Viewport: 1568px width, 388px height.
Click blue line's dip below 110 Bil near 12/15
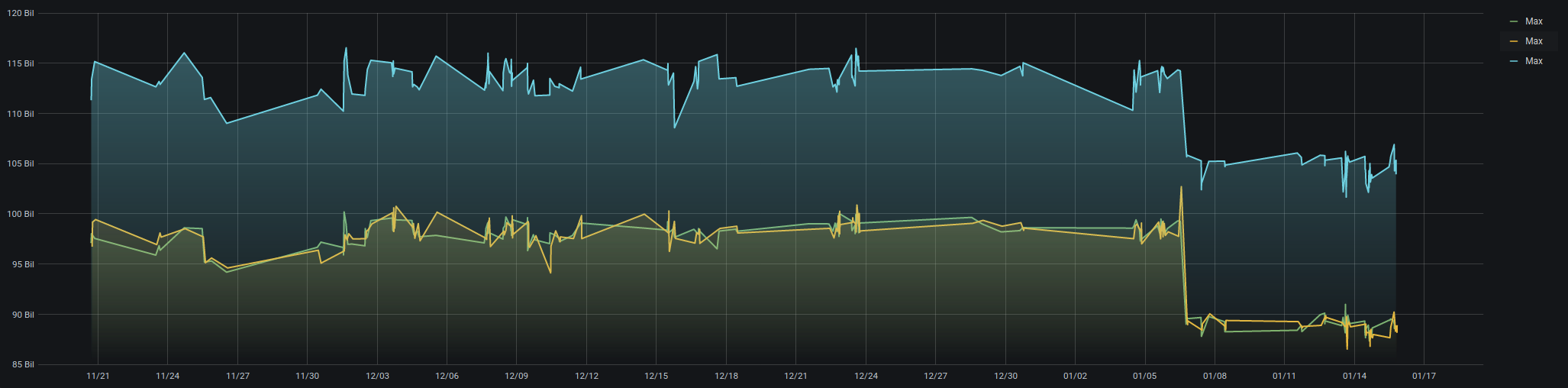pos(675,128)
